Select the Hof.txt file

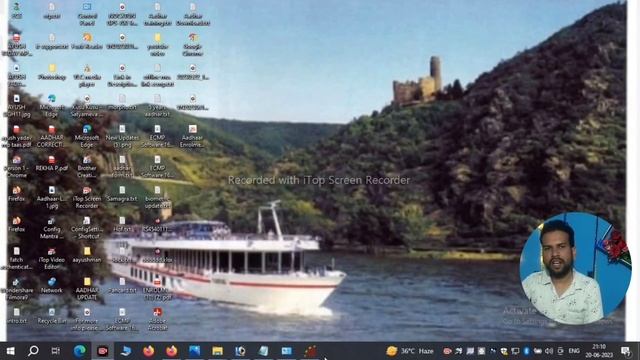[122, 224]
